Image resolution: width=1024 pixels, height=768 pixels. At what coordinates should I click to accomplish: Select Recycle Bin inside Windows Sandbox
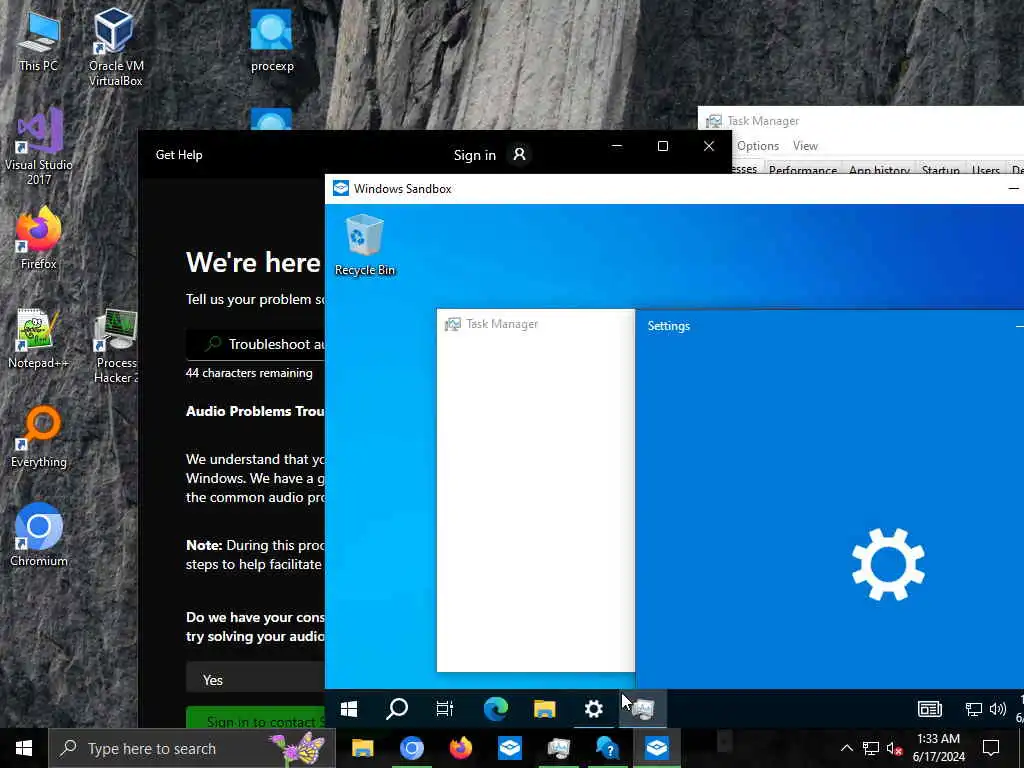click(x=364, y=245)
